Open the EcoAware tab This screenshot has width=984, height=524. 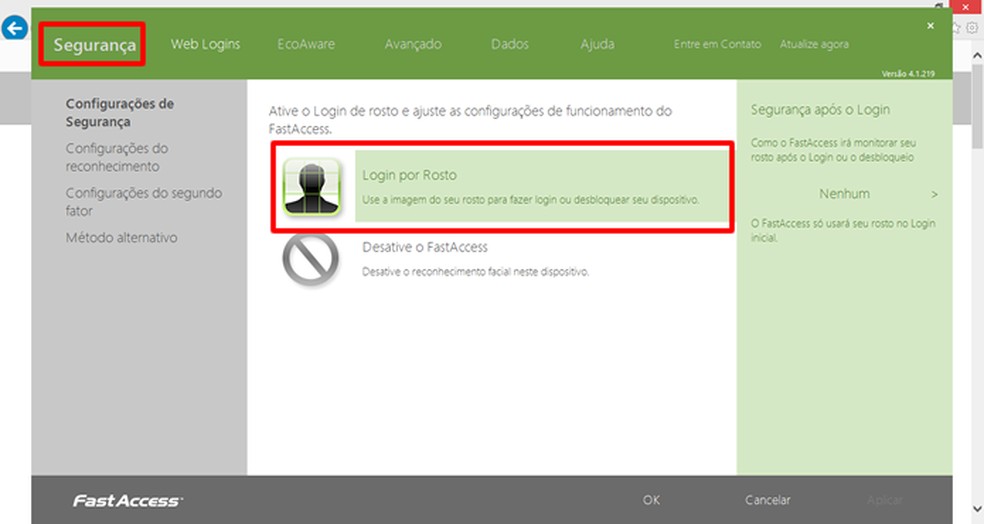[306, 44]
